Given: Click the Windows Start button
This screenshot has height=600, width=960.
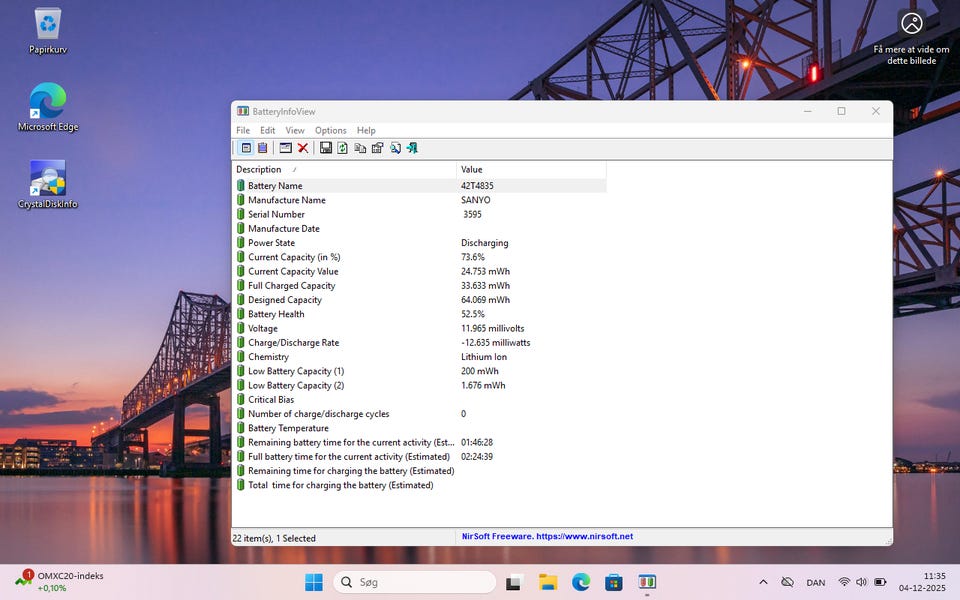Looking at the screenshot, I should pos(313,582).
